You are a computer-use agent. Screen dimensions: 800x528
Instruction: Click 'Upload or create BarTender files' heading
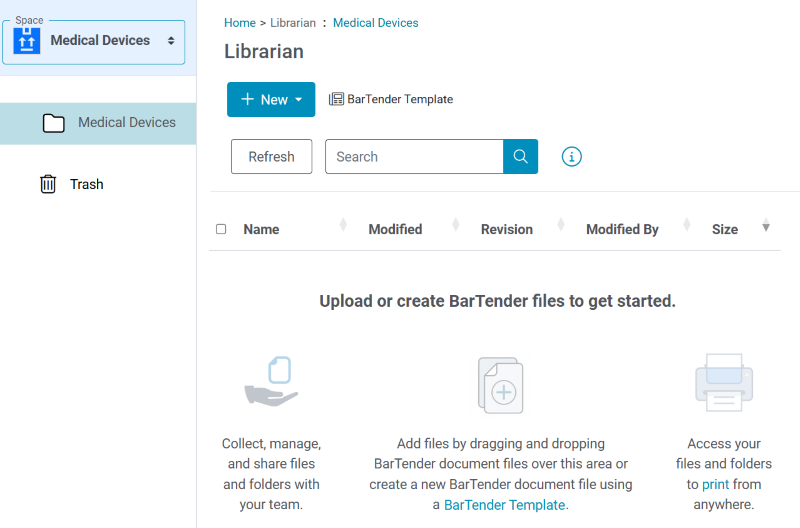(497, 301)
